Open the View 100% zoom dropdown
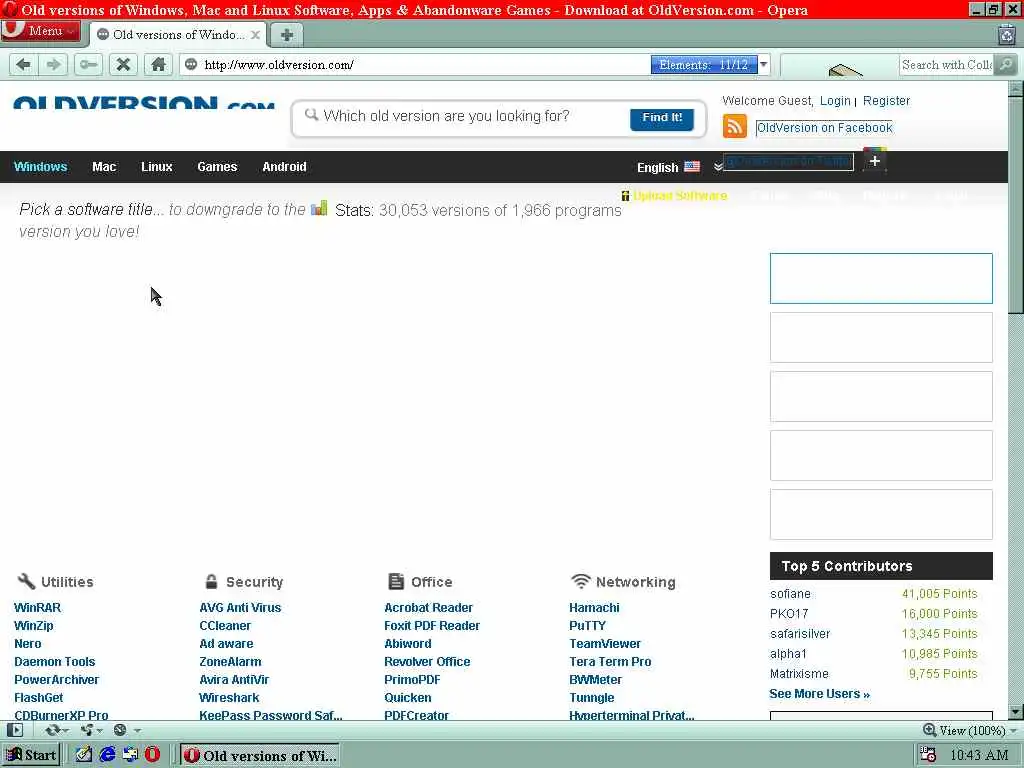Image resolution: width=1024 pixels, height=768 pixels. coord(970,730)
